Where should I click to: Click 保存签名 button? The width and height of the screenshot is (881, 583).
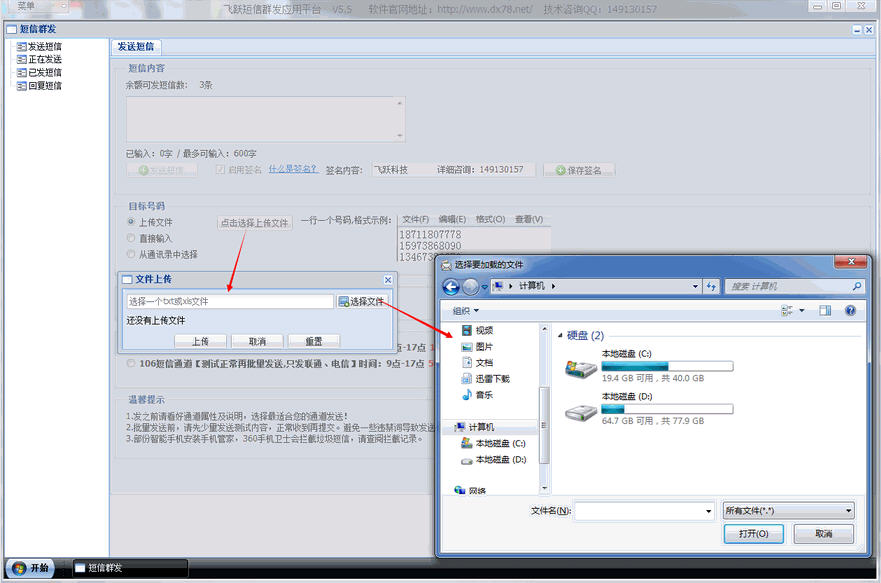click(579, 170)
